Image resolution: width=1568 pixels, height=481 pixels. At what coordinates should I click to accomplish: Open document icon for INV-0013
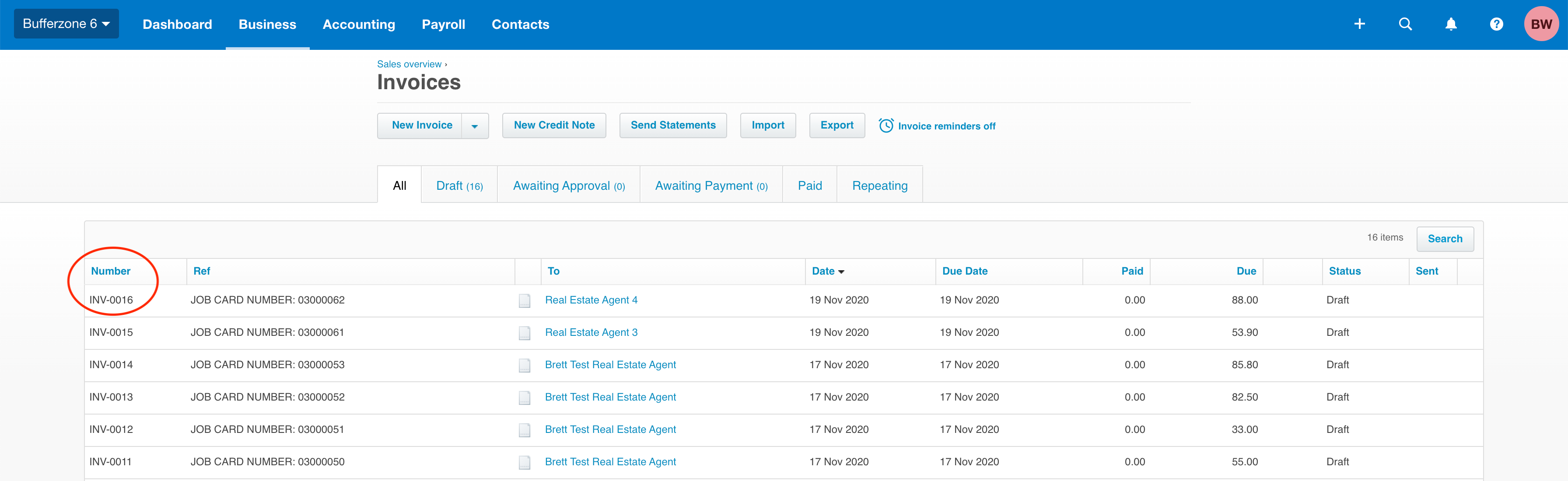pos(524,397)
